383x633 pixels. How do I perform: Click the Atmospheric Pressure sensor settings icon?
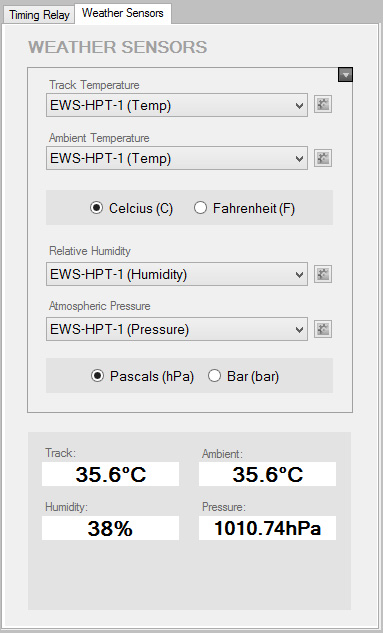(x=323, y=329)
